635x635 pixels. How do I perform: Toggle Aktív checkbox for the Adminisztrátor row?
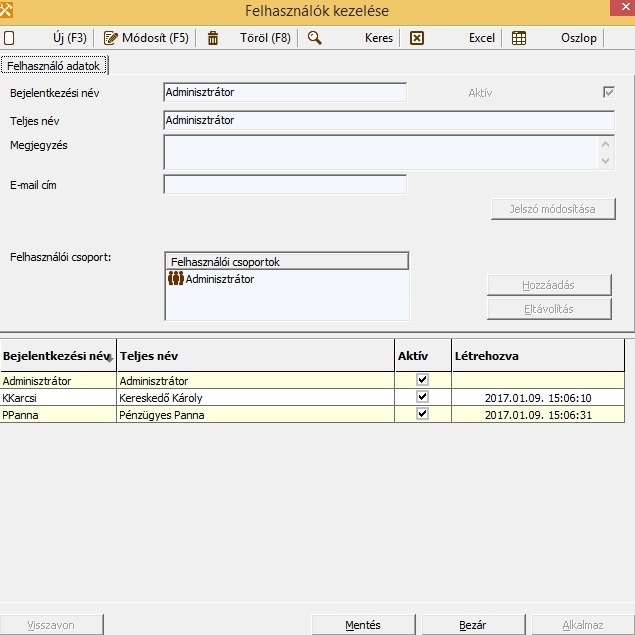tap(422, 380)
